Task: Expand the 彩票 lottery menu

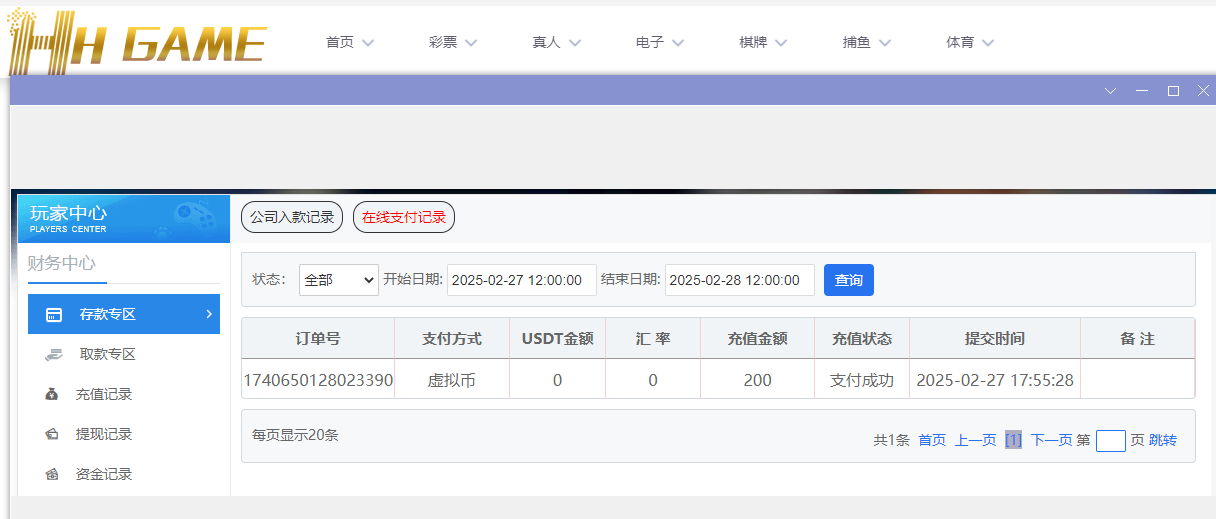Action: [453, 43]
